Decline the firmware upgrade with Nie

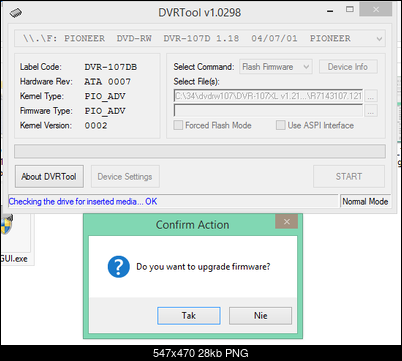click(x=260, y=316)
